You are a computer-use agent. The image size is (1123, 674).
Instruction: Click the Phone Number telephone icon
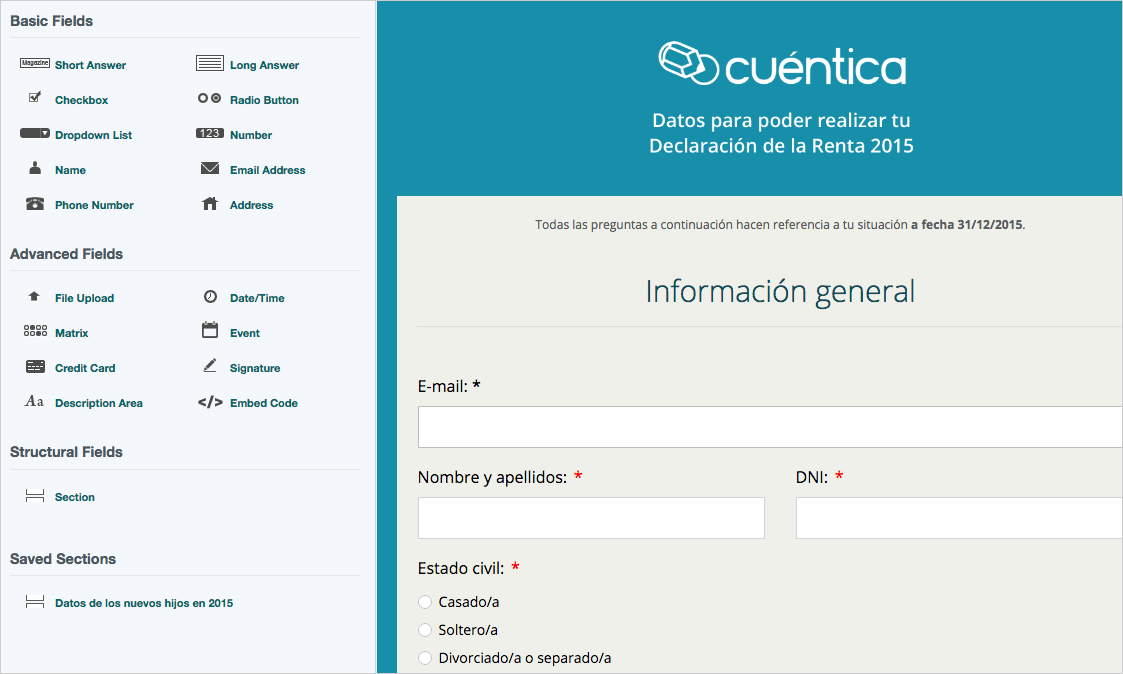[x=35, y=204]
